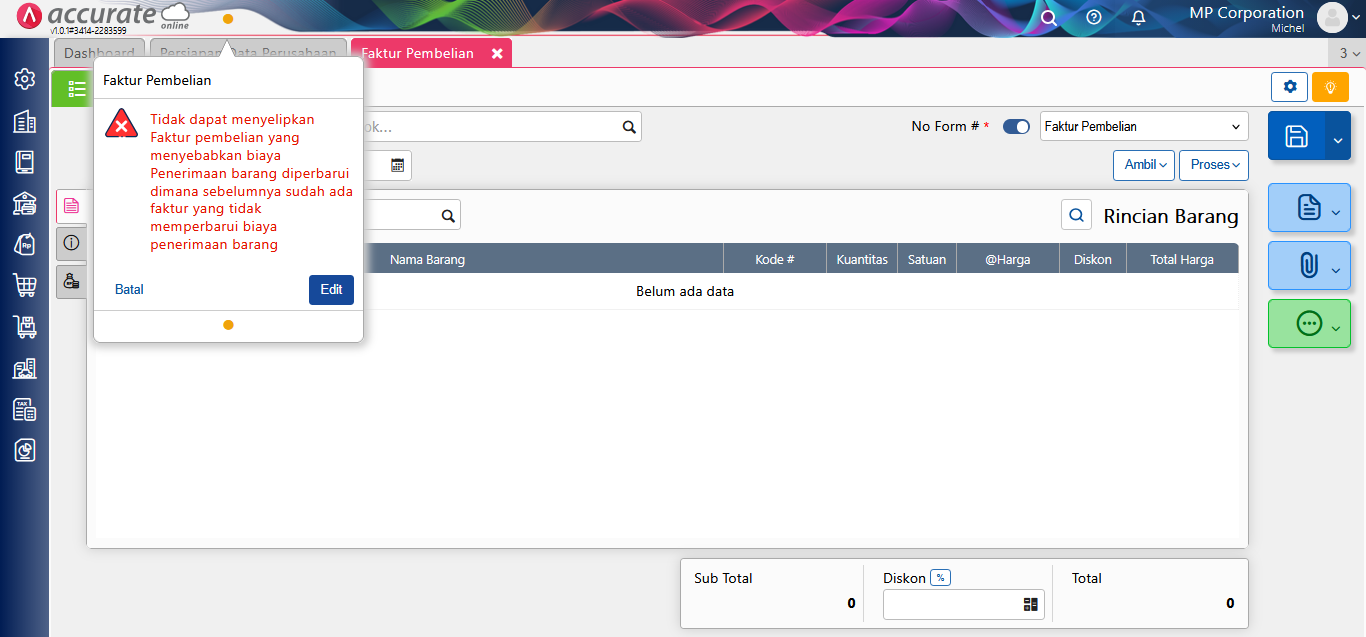Click the vendor search field magnifier icon
1366x637 pixels.
[629, 127]
